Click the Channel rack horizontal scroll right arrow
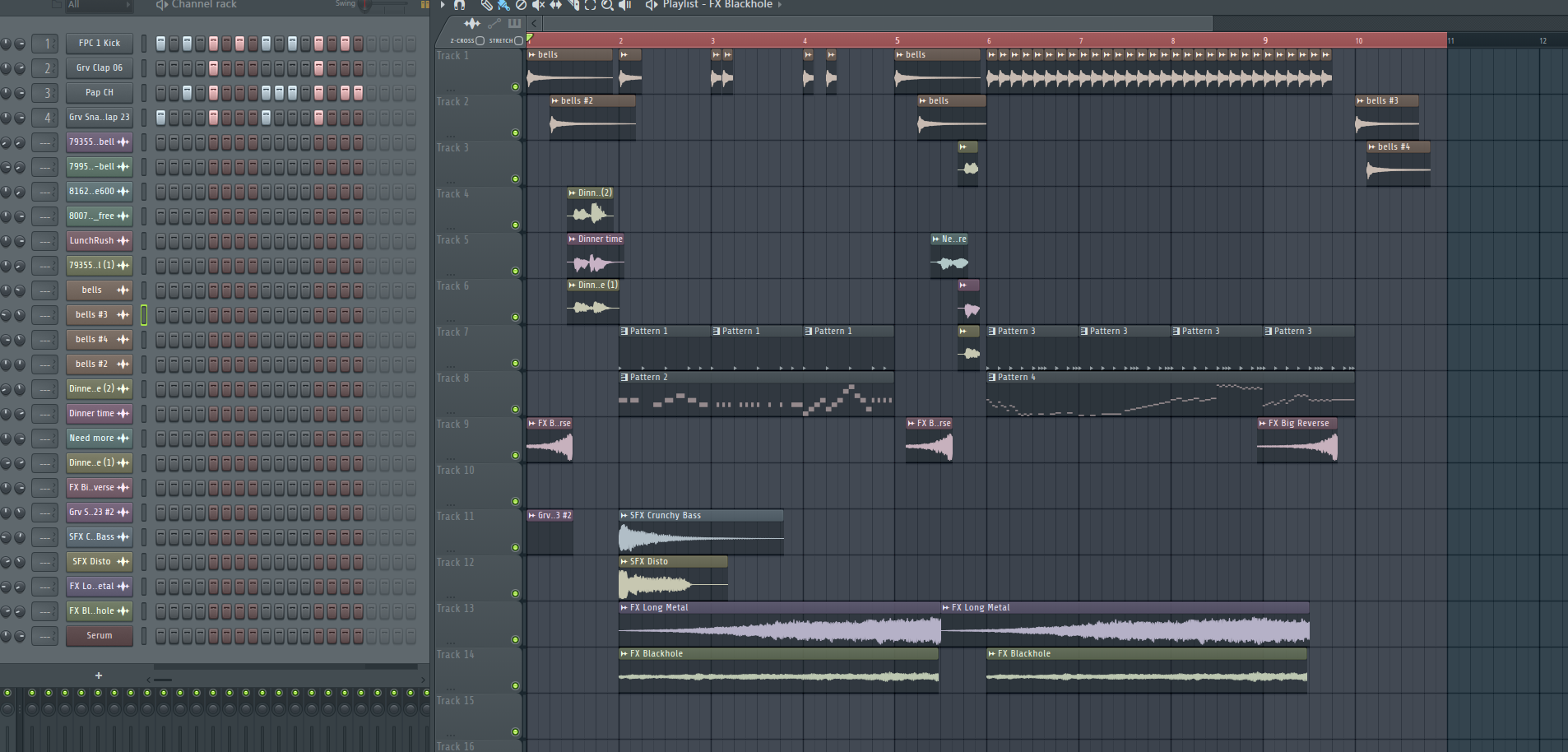Screen dimensions: 1568x752 coord(424,680)
